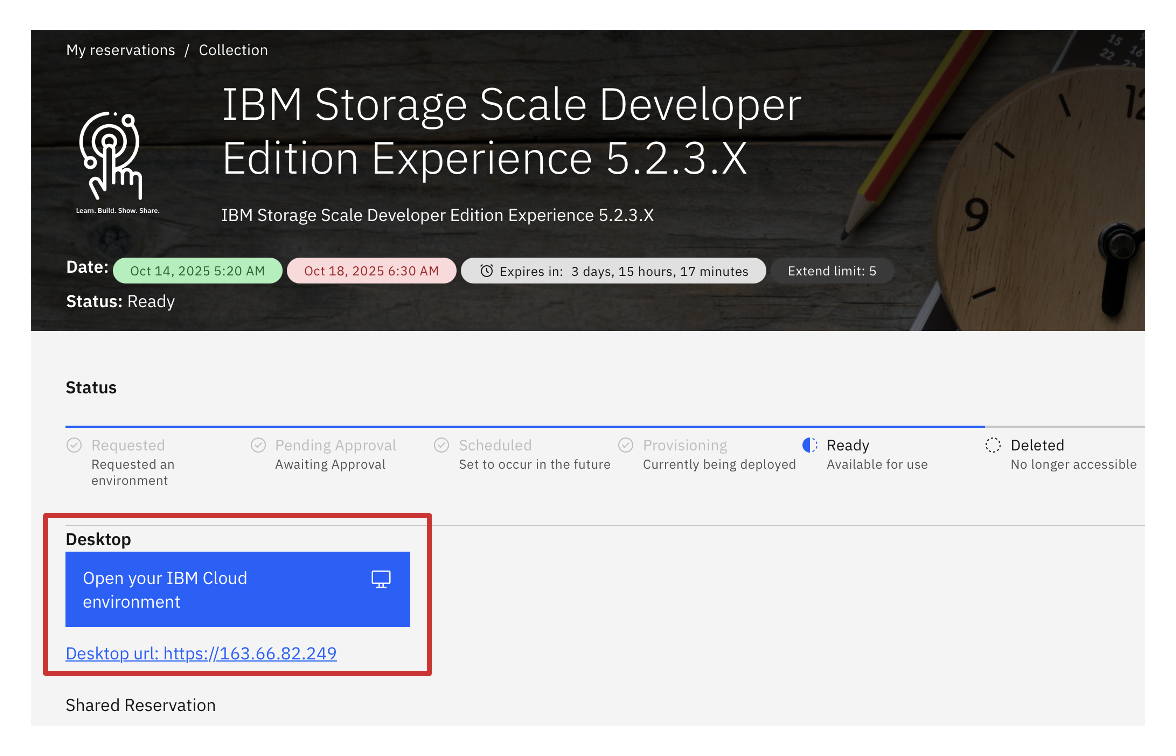Click the Ready step label
Screen dimensions: 1176x756
click(x=848, y=445)
